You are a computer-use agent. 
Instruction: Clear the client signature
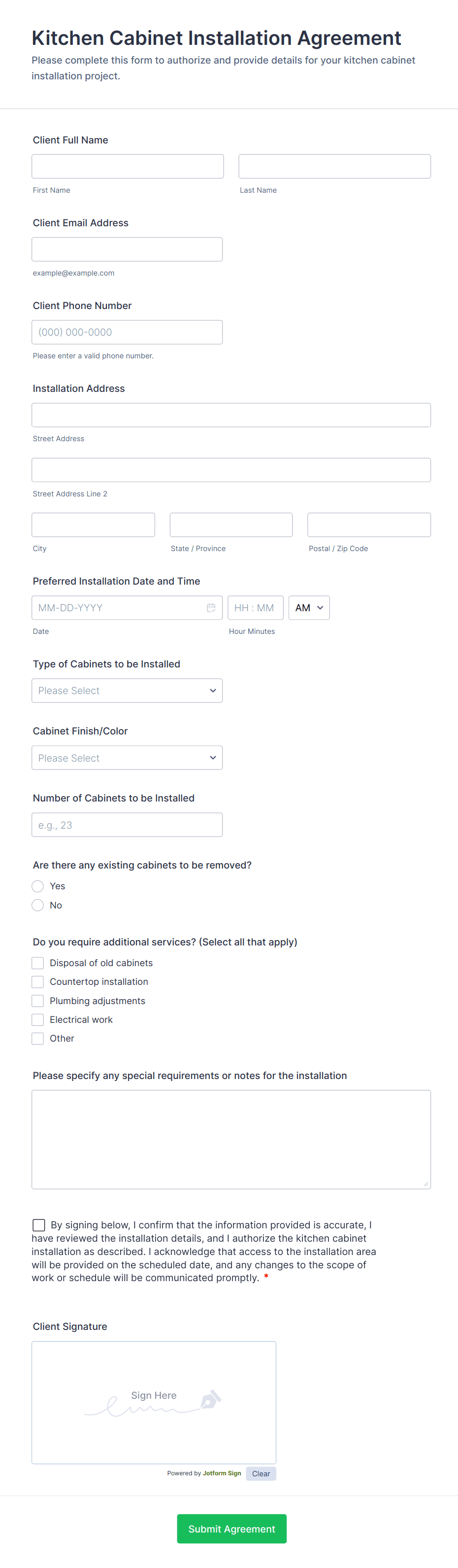click(261, 1474)
